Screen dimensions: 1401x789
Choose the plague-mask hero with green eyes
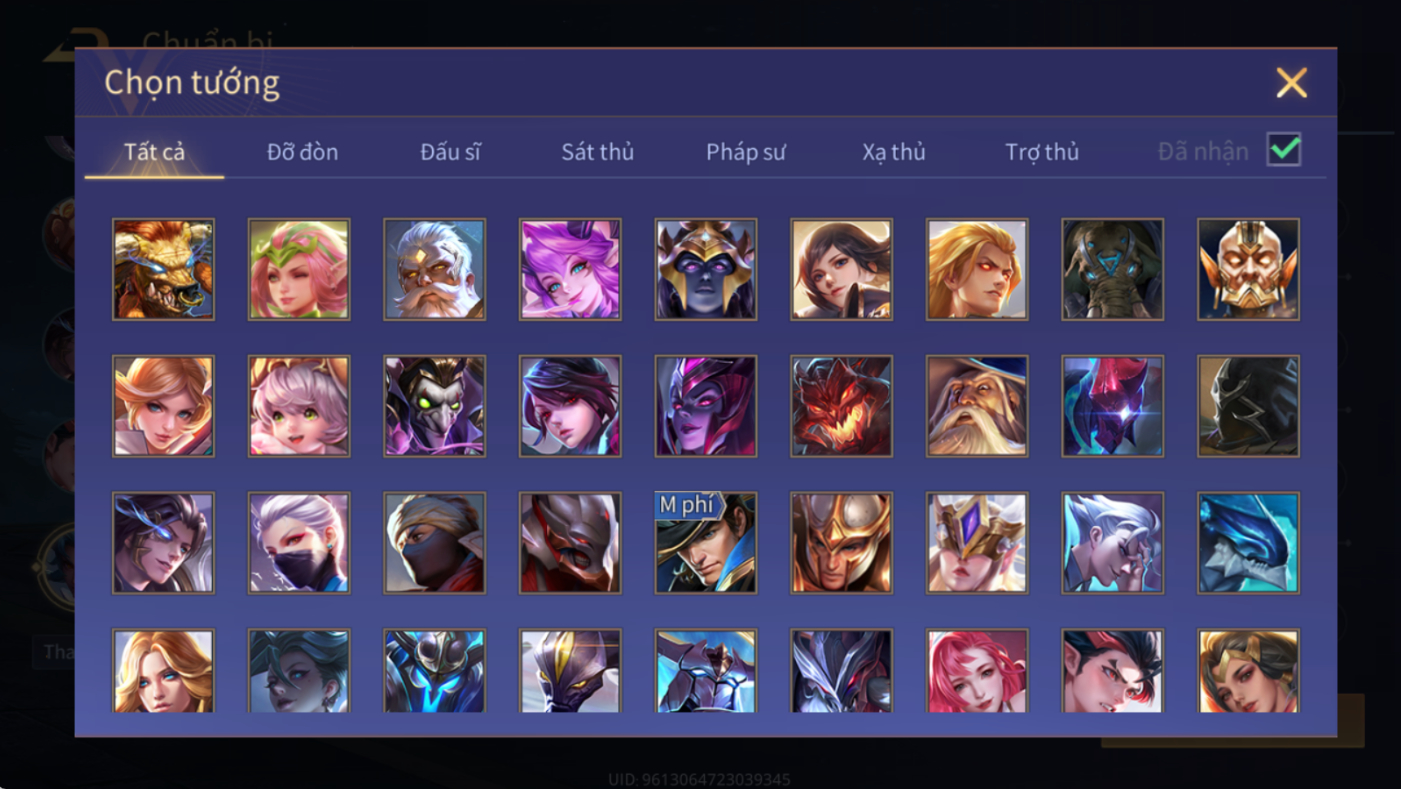[435, 406]
